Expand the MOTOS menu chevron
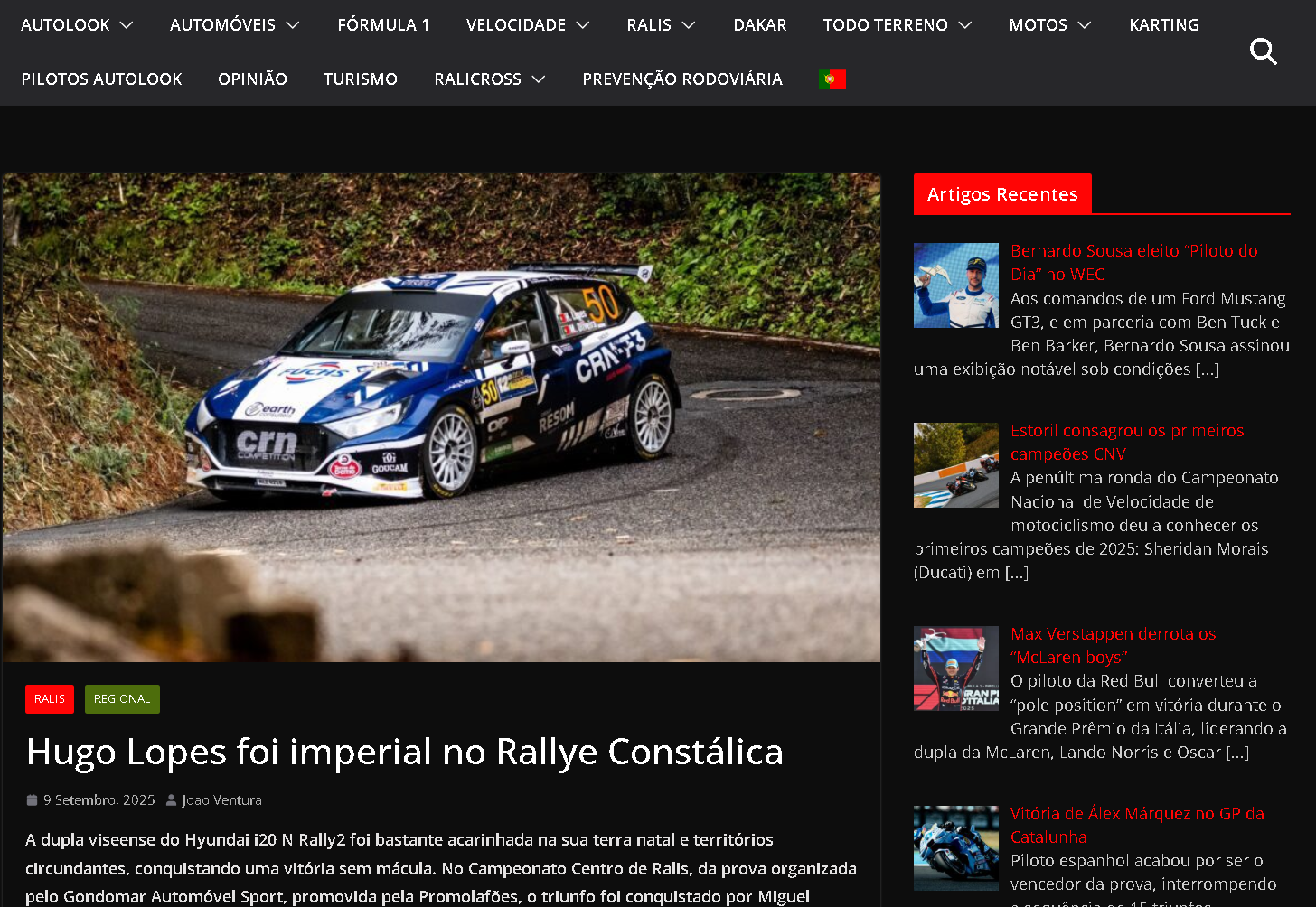Screen dimensions: 1316x907 click(1085, 25)
